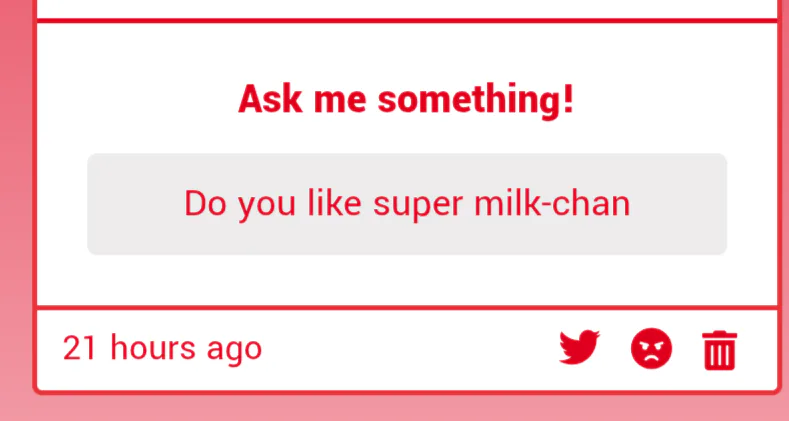
Task: Click the red frowning face button
Action: click(651, 348)
